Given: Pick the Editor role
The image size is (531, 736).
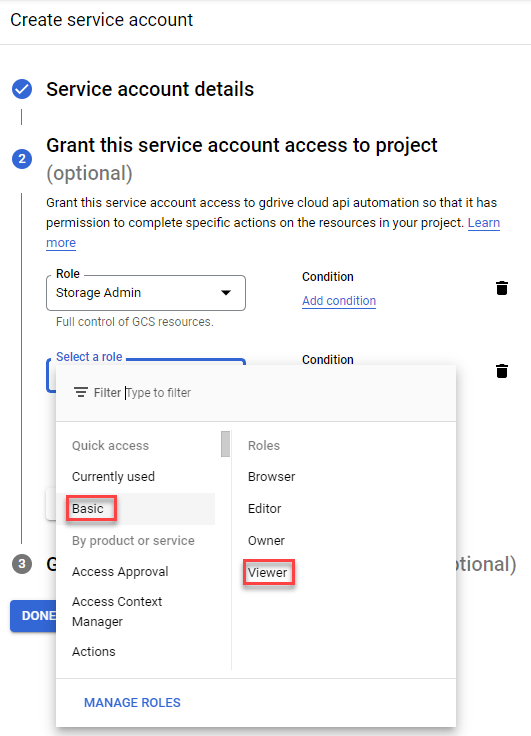Looking at the screenshot, I should (264, 509).
